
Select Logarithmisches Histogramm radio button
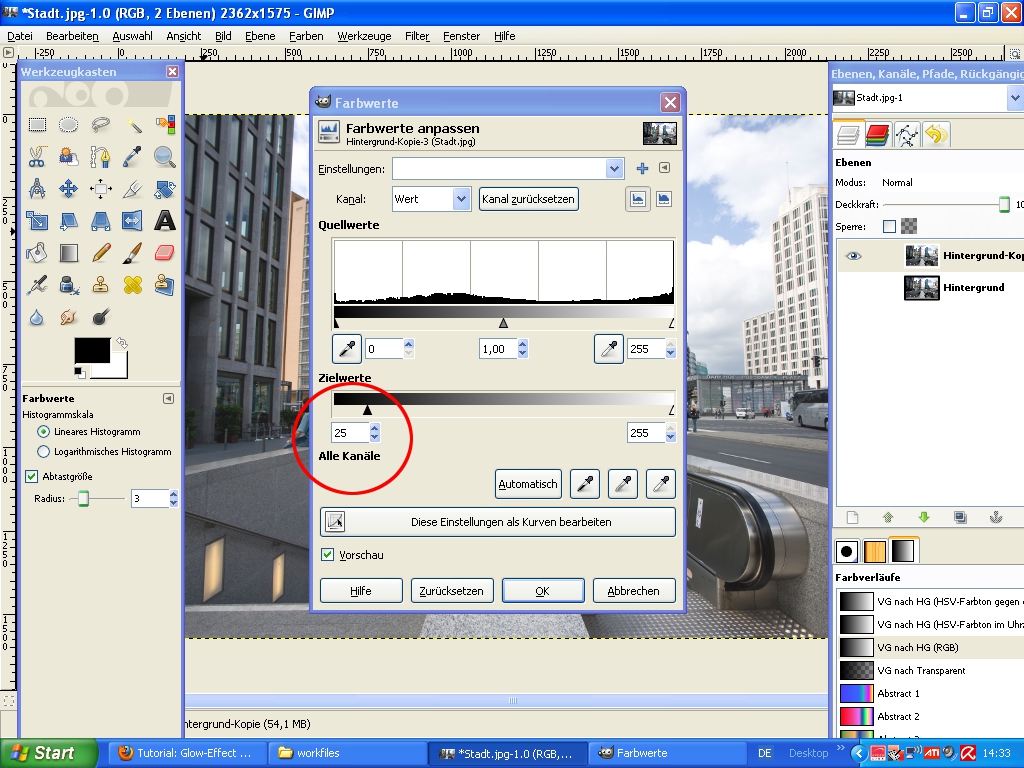43,451
